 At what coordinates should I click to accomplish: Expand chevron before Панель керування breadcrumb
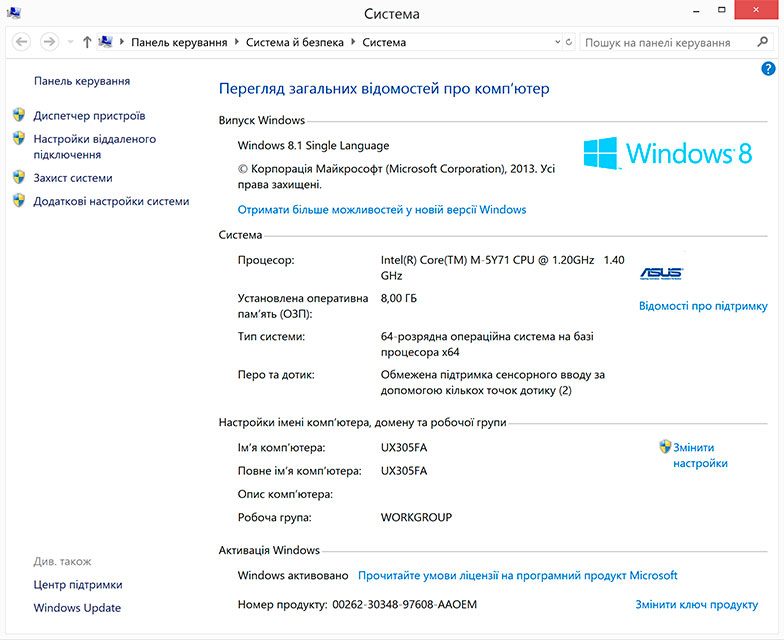point(122,42)
